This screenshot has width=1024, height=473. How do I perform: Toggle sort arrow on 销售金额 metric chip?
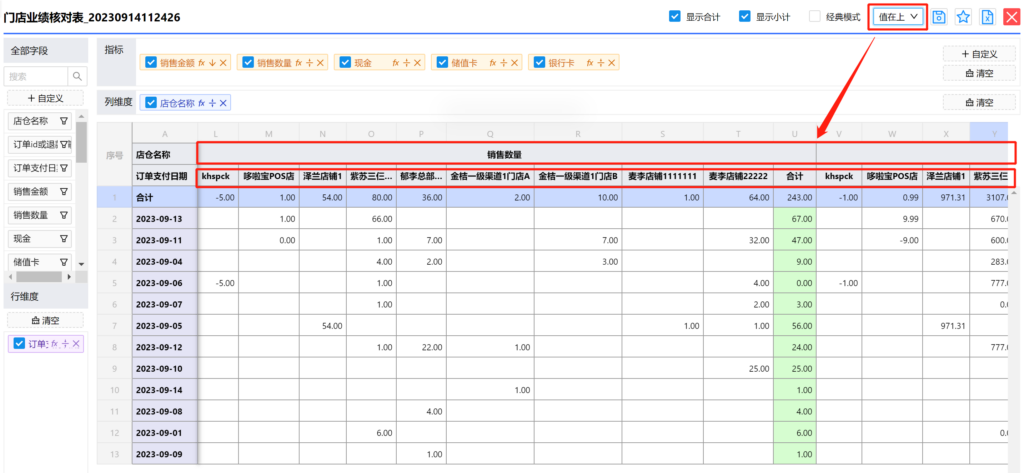click(212, 63)
